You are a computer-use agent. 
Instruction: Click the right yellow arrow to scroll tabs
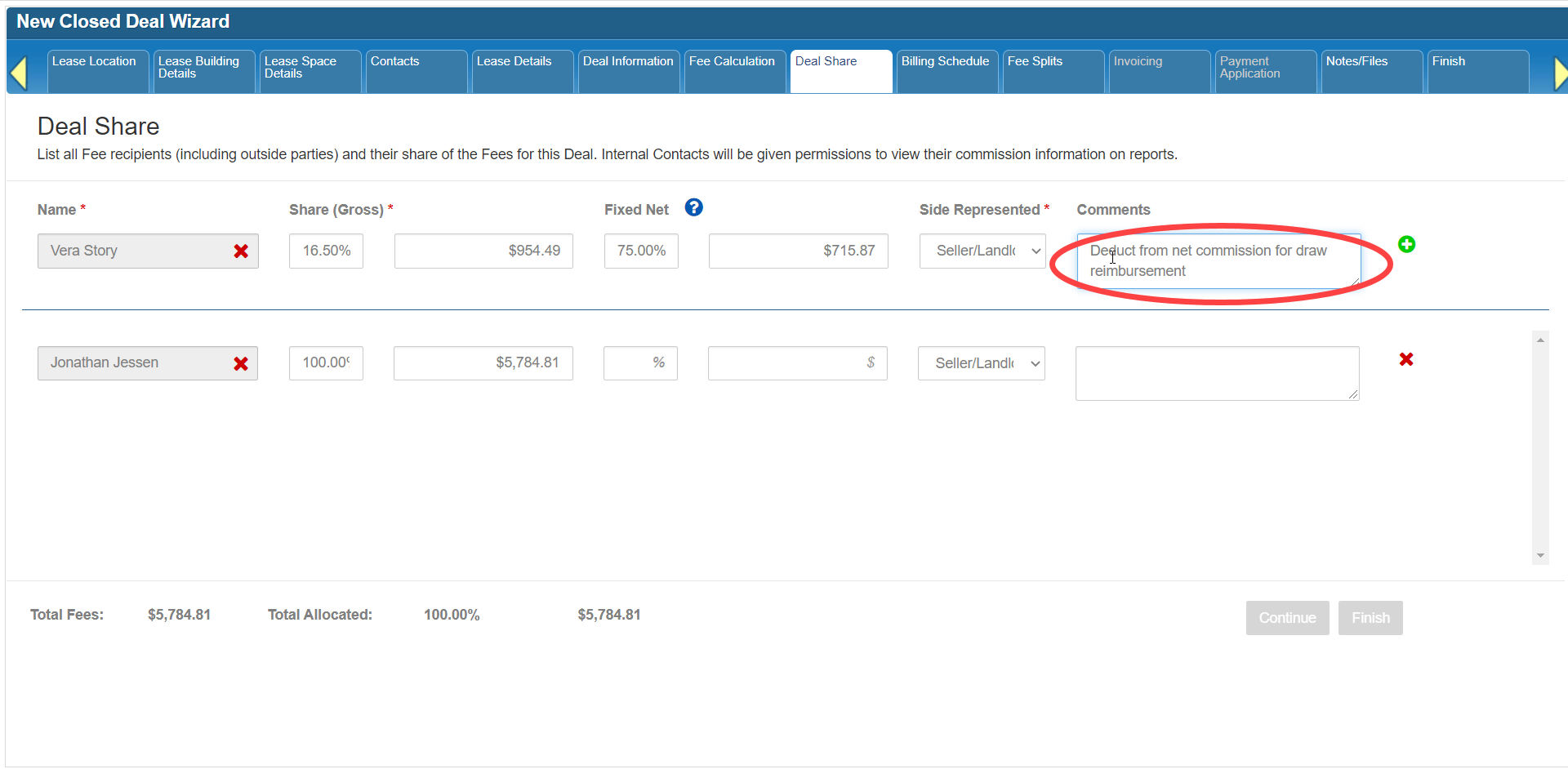pos(1559,73)
